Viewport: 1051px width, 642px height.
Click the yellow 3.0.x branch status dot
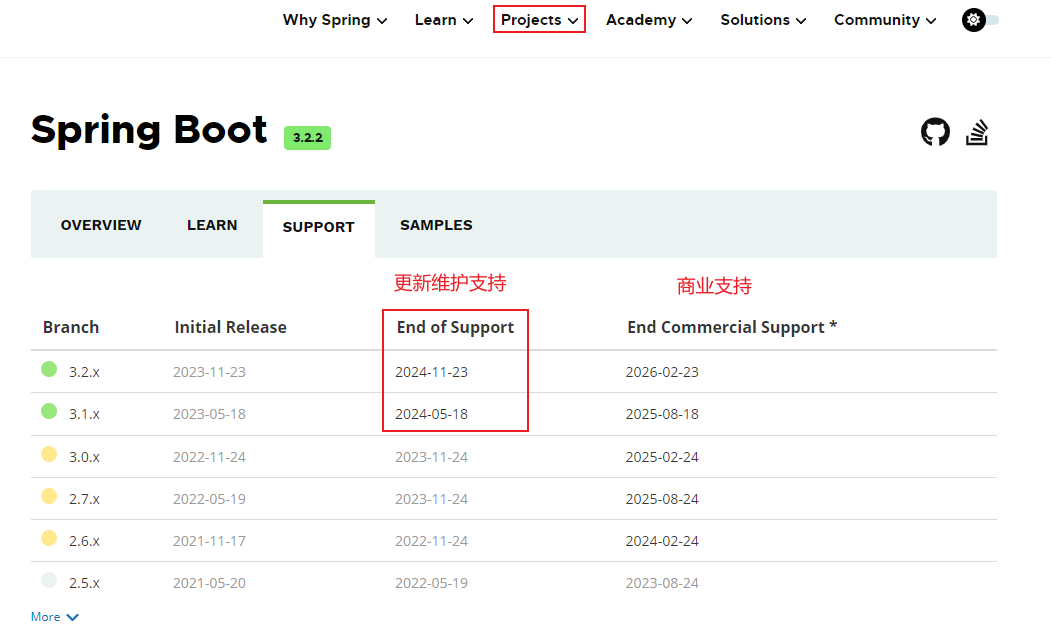[49, 455]
